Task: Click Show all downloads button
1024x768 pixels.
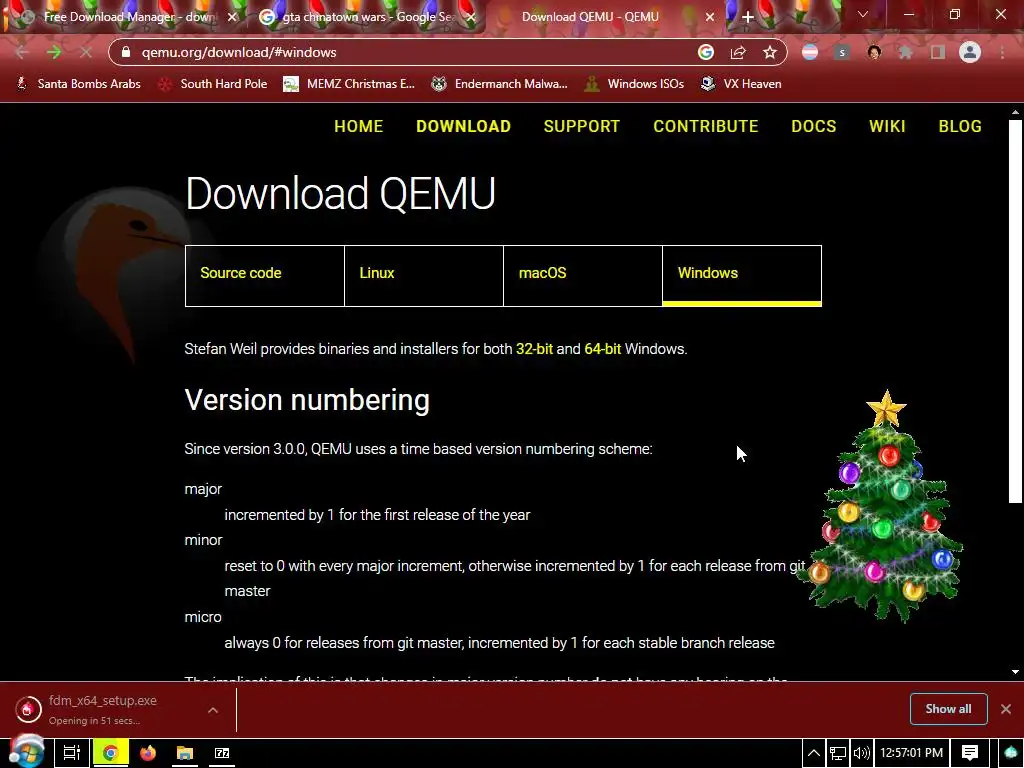Action: (x=948, y=709)
